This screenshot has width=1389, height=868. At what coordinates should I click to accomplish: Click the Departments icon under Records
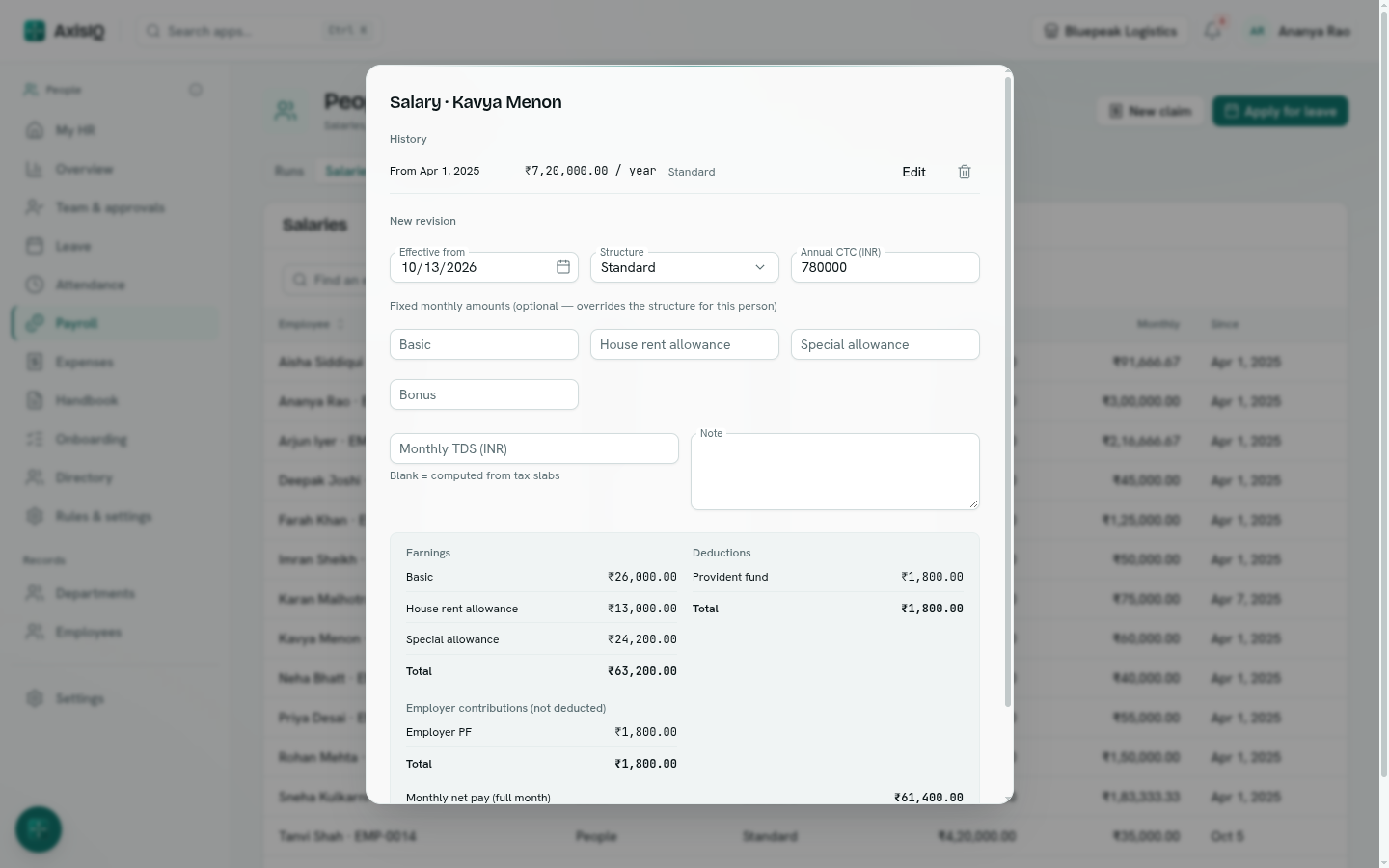pyautogui.click(x=35, y=593)
